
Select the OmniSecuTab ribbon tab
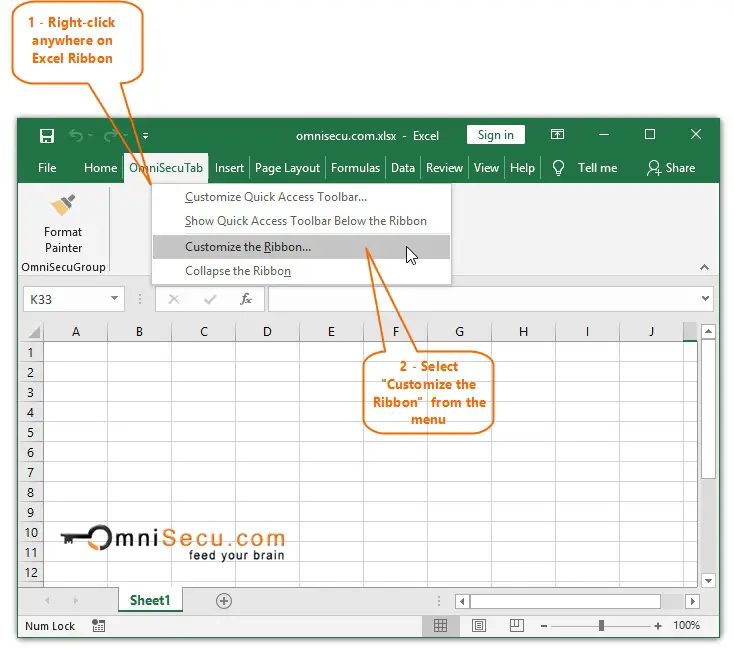point(166,168)
